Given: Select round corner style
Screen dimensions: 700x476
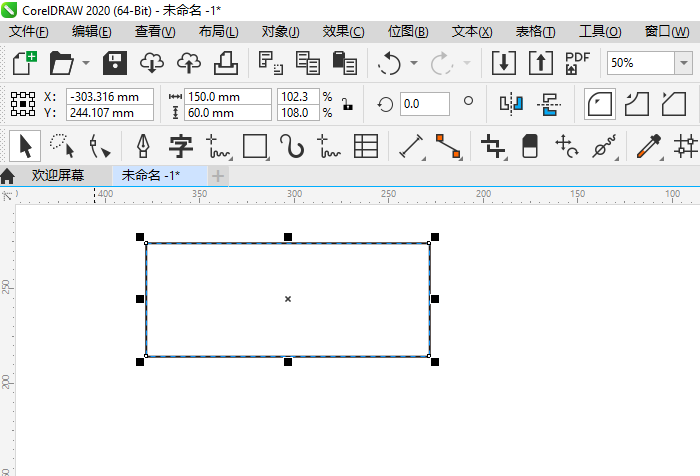Looking at the screenshot, I should point(600,104).
